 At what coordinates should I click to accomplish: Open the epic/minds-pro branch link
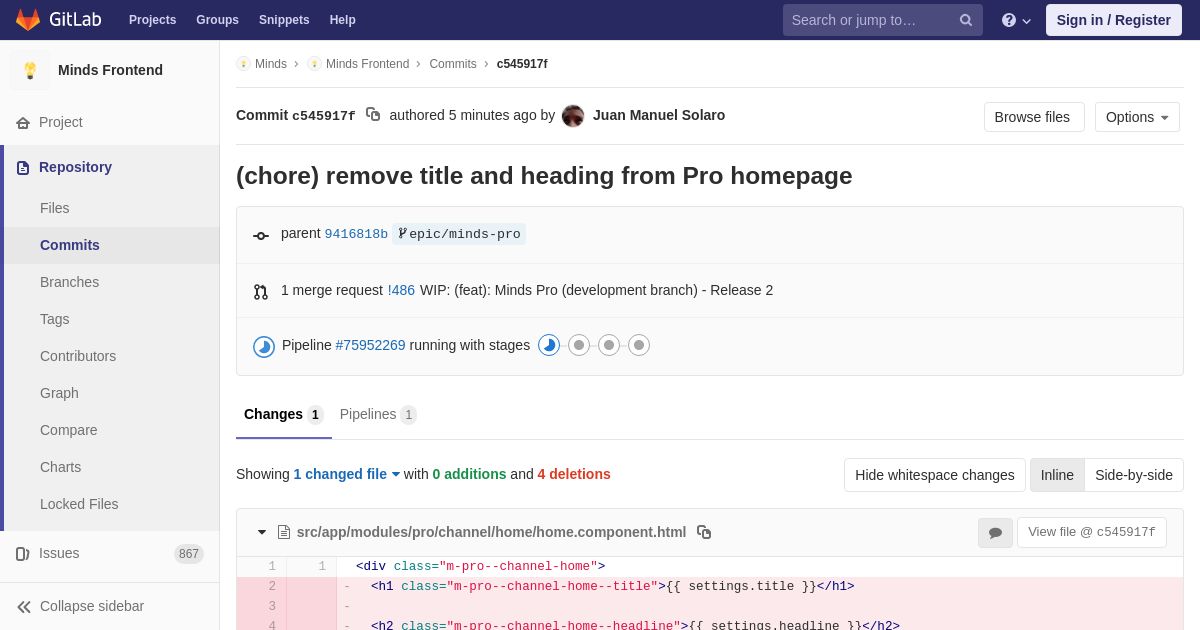click(459, 234)
